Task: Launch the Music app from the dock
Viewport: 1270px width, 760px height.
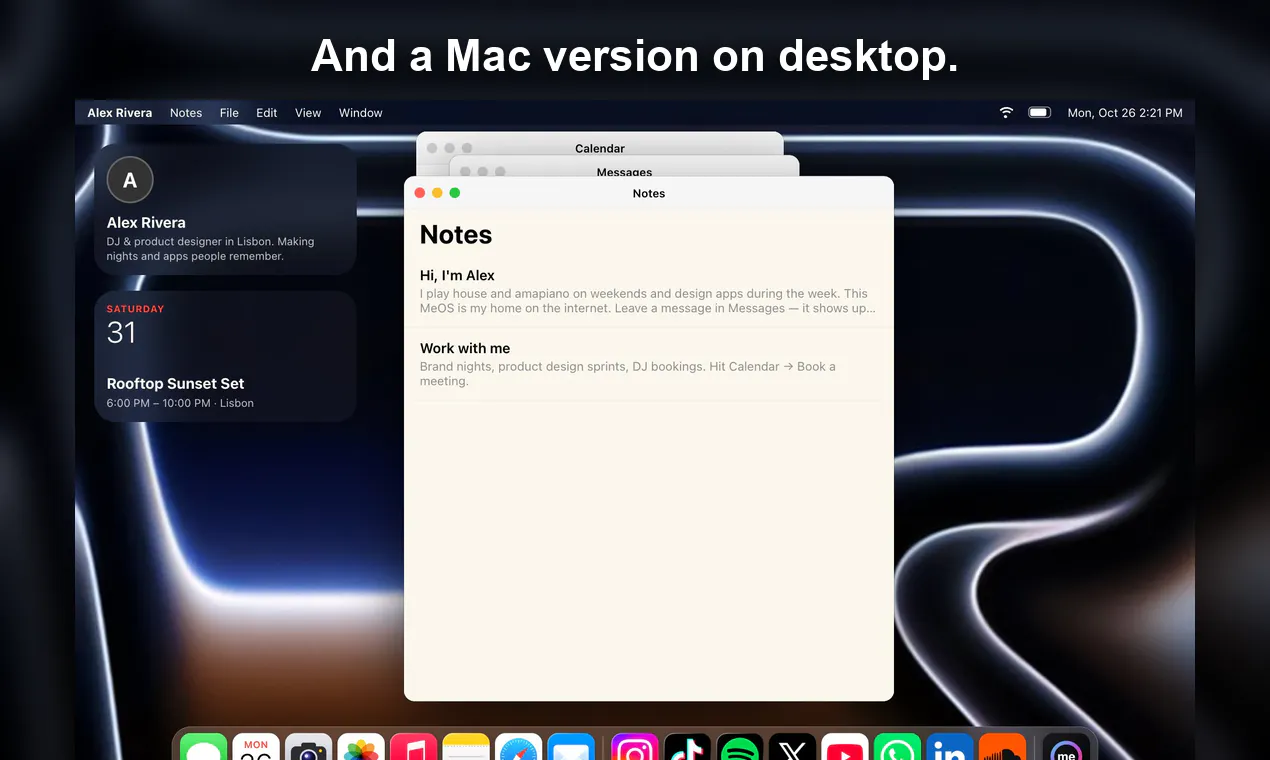Action: (413, 747)
